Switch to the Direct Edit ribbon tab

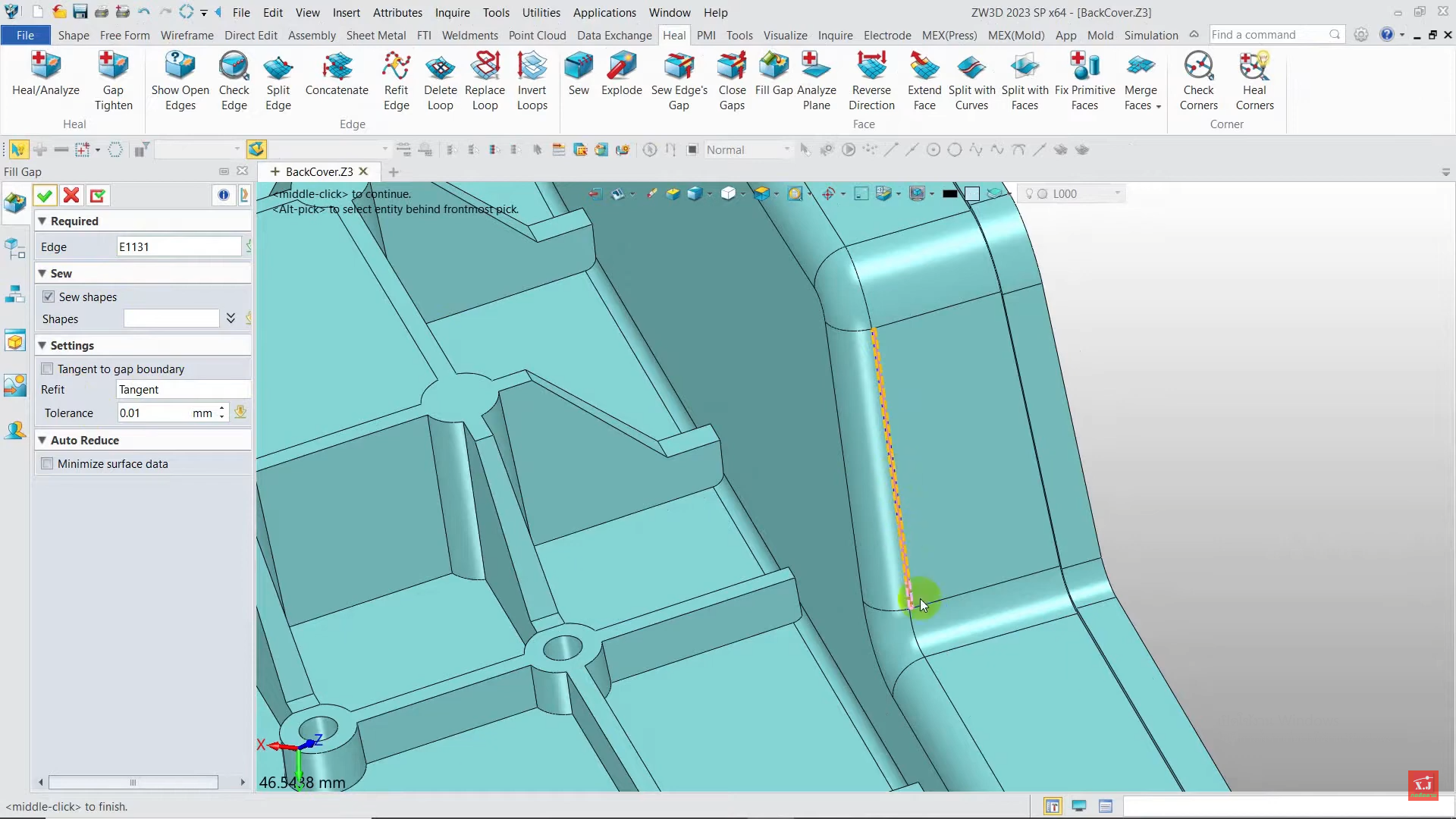click(x=250, y=35)
